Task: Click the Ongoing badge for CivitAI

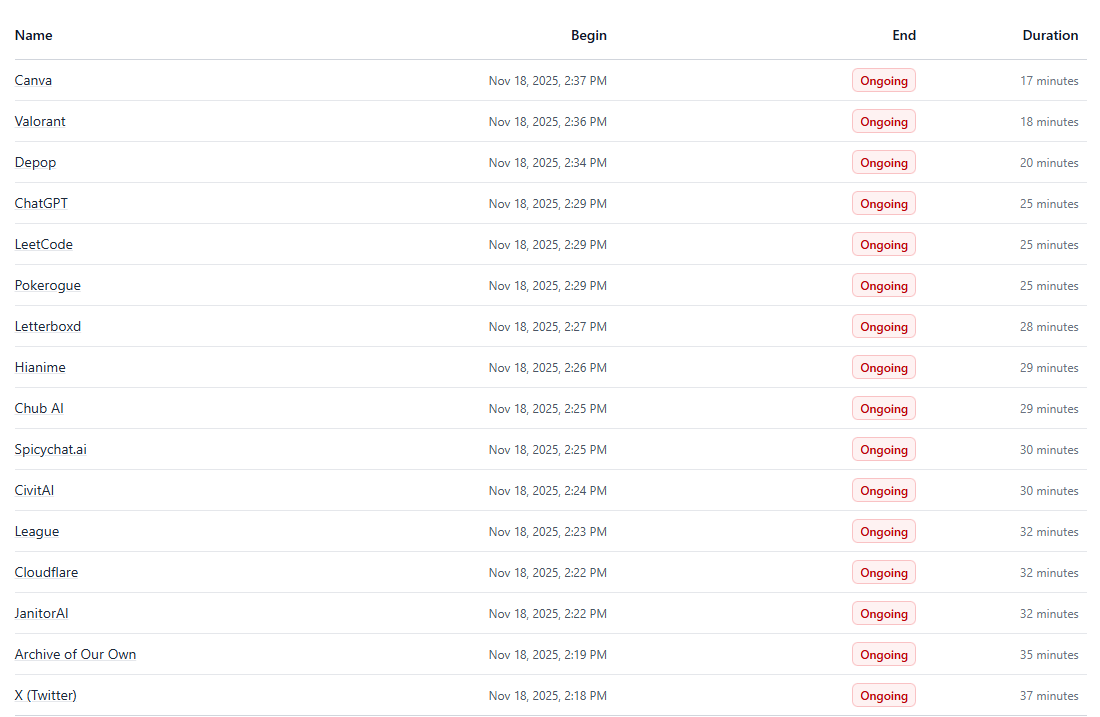Action: click(884, 490)
